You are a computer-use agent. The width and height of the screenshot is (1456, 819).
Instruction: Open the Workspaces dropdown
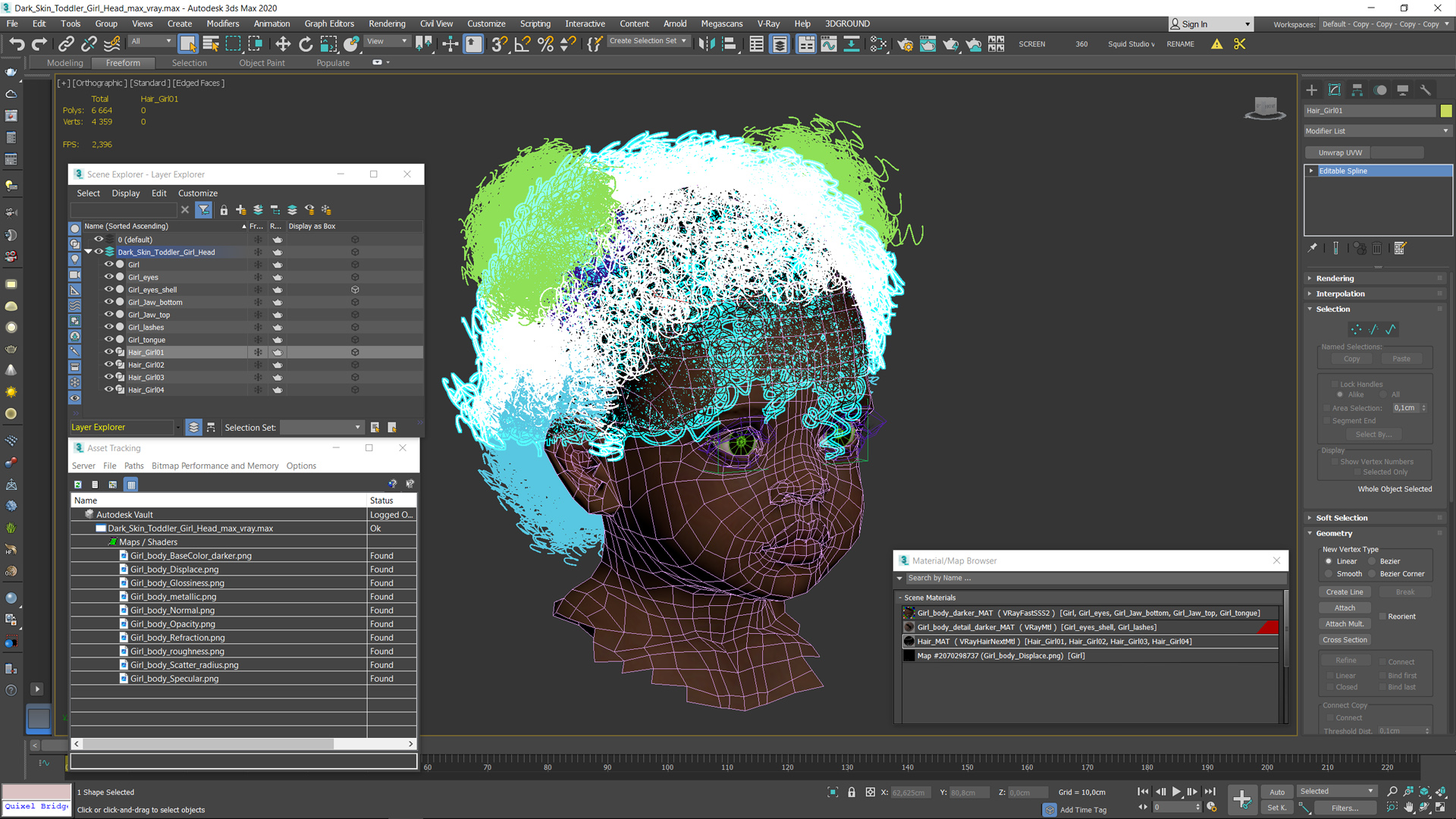tap(1384, 24)
